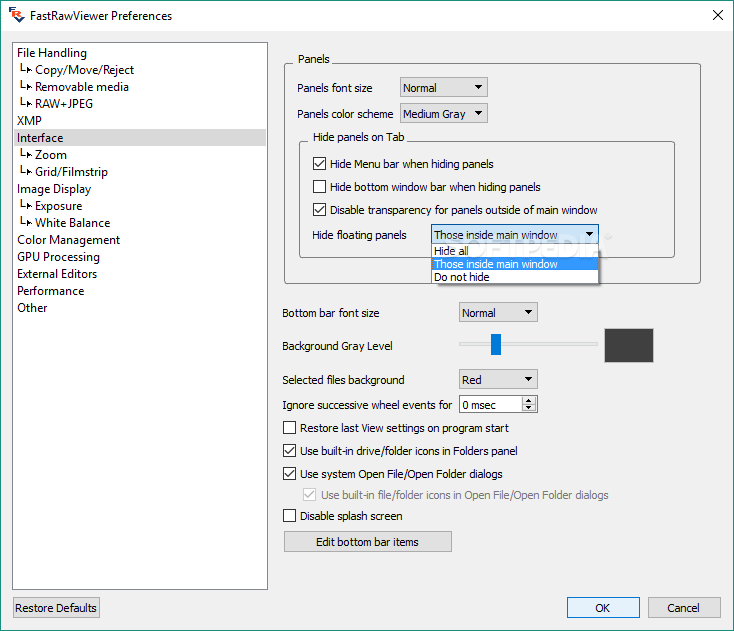Image resolution: width=734 pixels, height=631 pixels.
Task: Open the Zoom settings page
Action: click(x=140, y=154)
